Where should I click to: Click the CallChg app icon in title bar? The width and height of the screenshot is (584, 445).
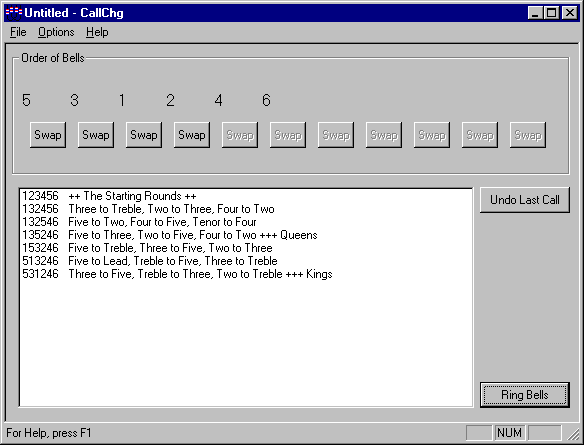[x=13, y=13]
